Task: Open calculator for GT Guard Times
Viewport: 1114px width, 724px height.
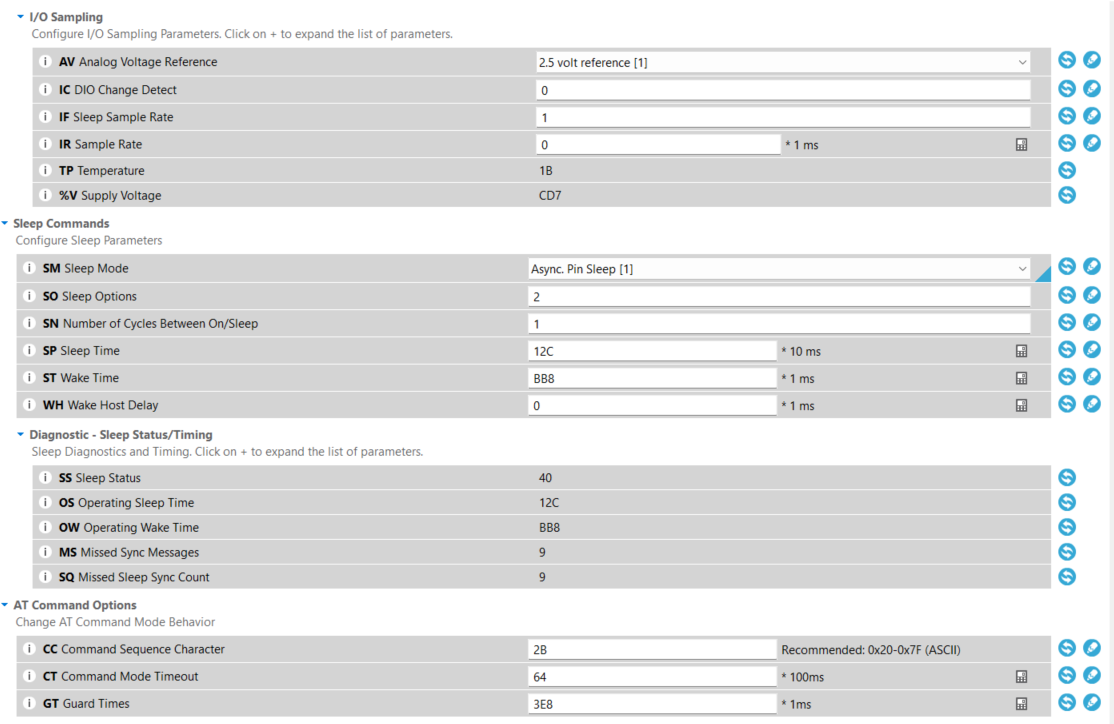Action: [1021, 704]
